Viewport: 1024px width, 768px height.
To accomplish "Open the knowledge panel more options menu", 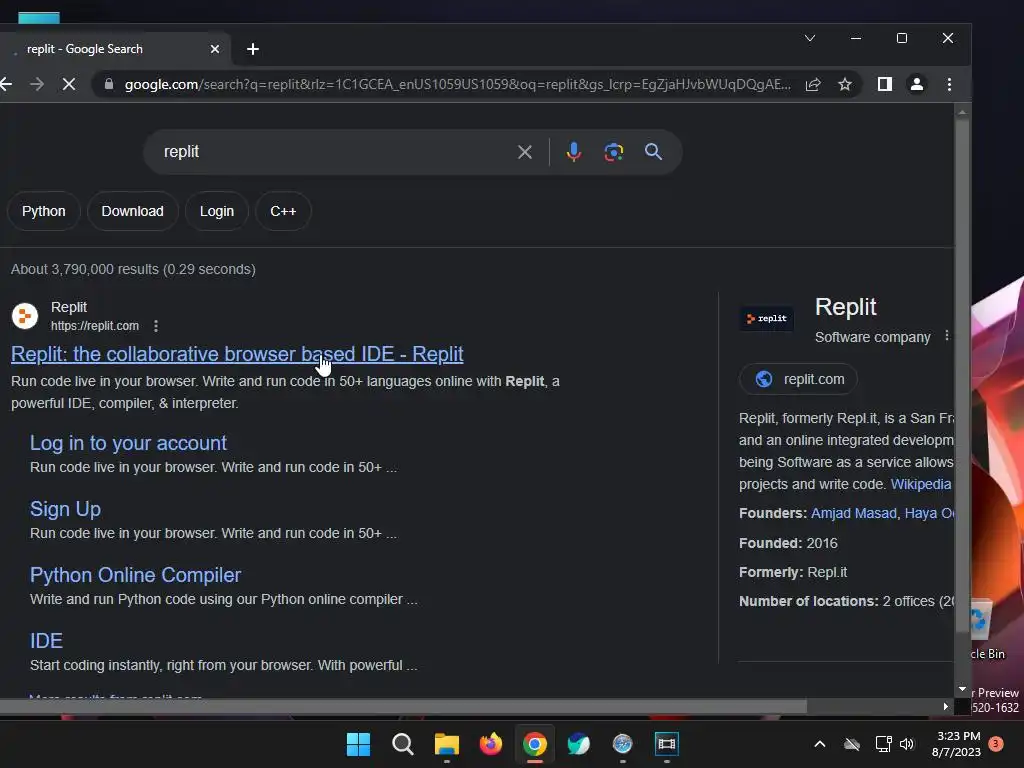I will click(947, 336).
